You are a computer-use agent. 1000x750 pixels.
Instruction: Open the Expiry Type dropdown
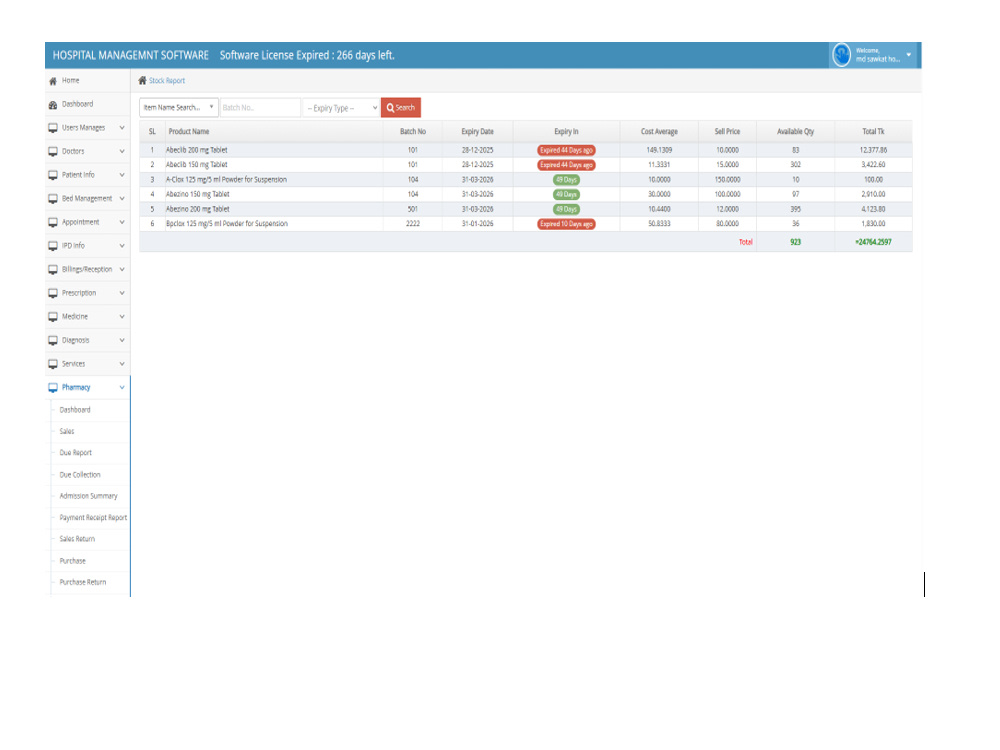tap(341, 108)
